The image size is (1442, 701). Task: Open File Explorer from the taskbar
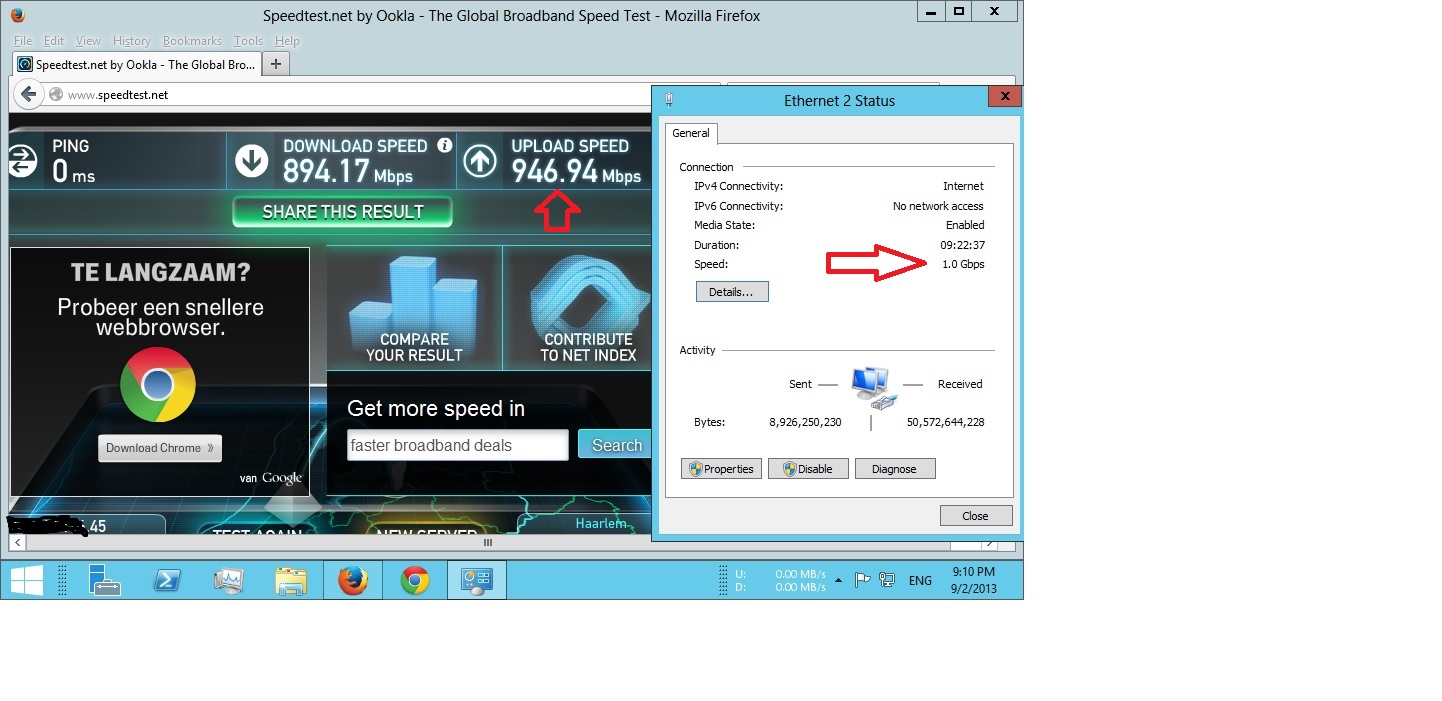click(291, 580)
